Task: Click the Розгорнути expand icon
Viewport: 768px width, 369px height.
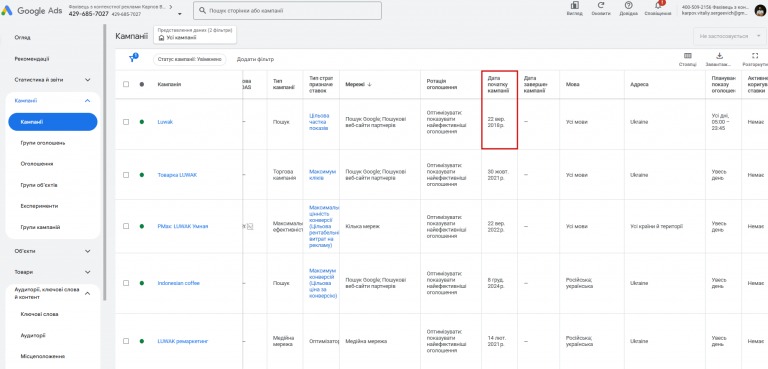Action: click(755, 56)
